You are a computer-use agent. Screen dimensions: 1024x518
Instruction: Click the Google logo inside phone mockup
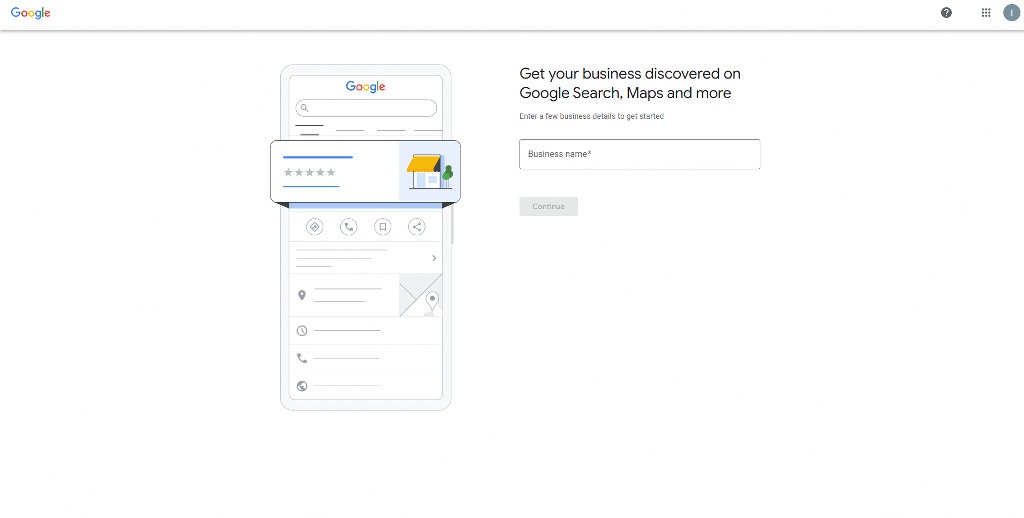click(366, 87)
